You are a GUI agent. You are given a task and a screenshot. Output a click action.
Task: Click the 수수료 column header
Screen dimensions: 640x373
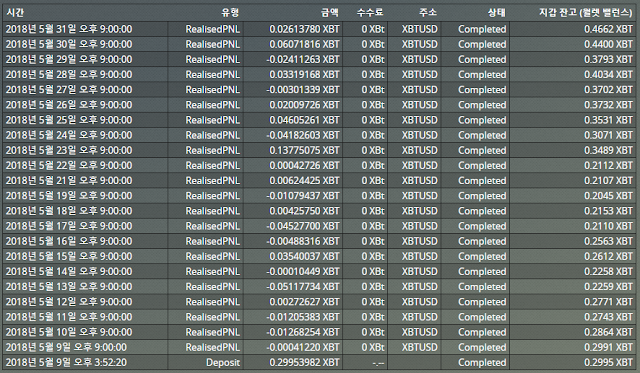point(370,13)
